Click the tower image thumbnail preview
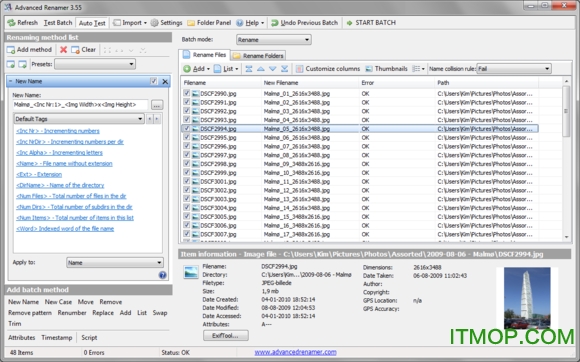Image resolution: width=580 pixels, height=362 pixels. [527, 298]
